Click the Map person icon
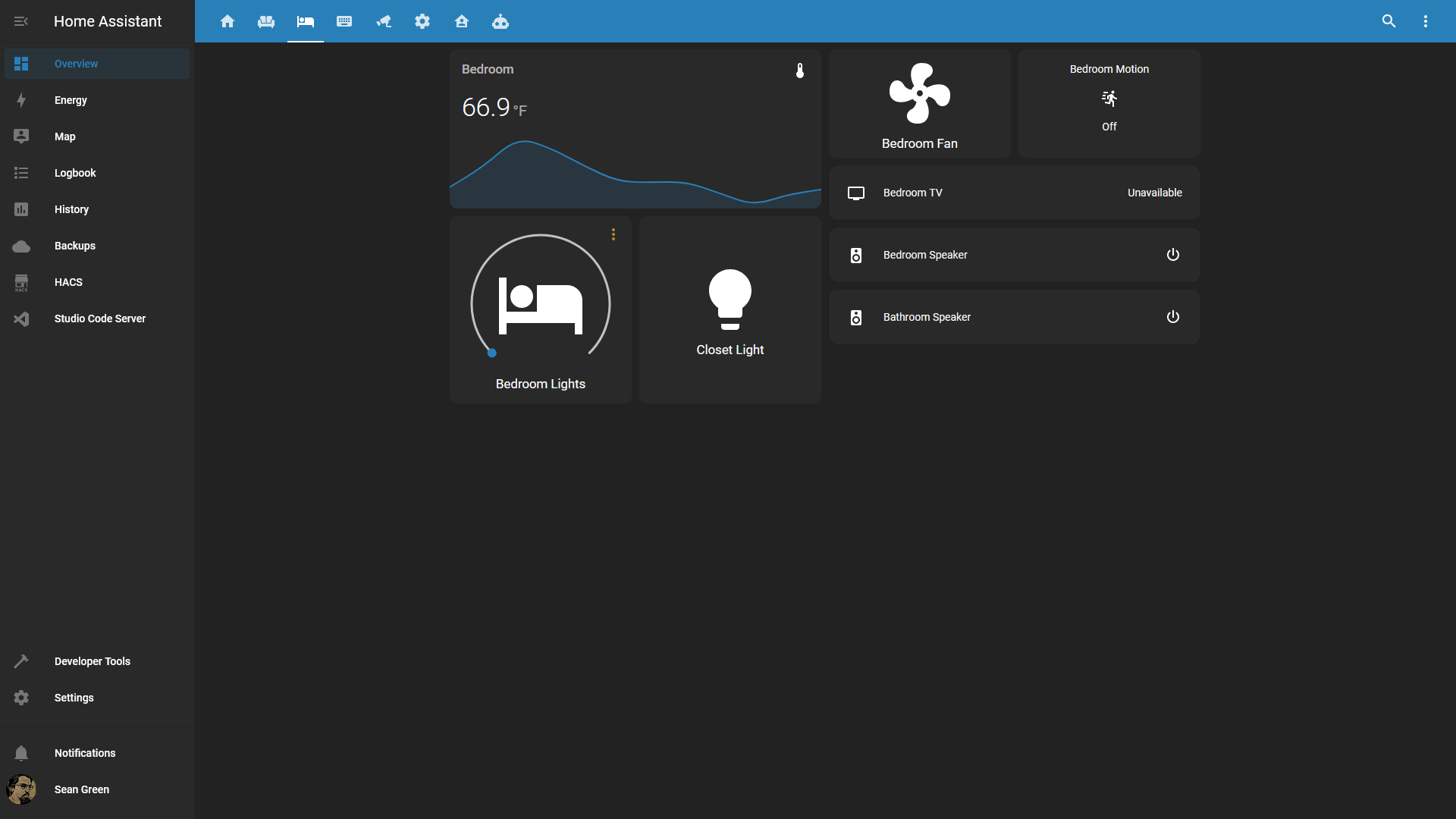1456x819 pixels. (21, 136)
